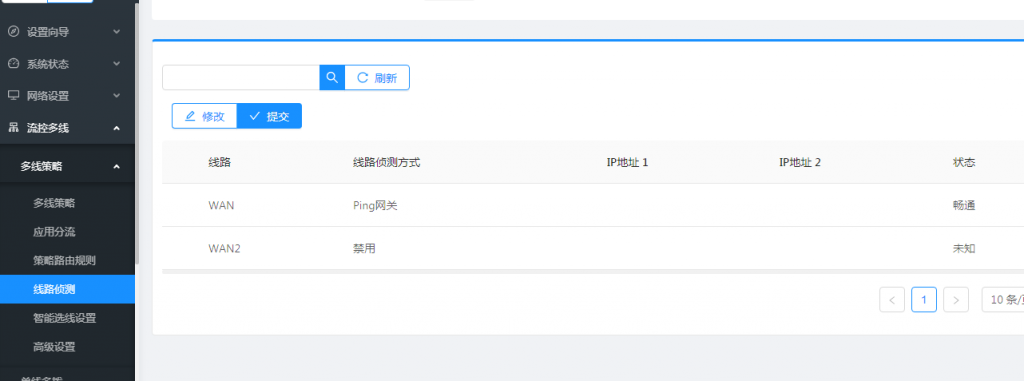Collapse the 流控多线 chevron

[x=116, y=128]
